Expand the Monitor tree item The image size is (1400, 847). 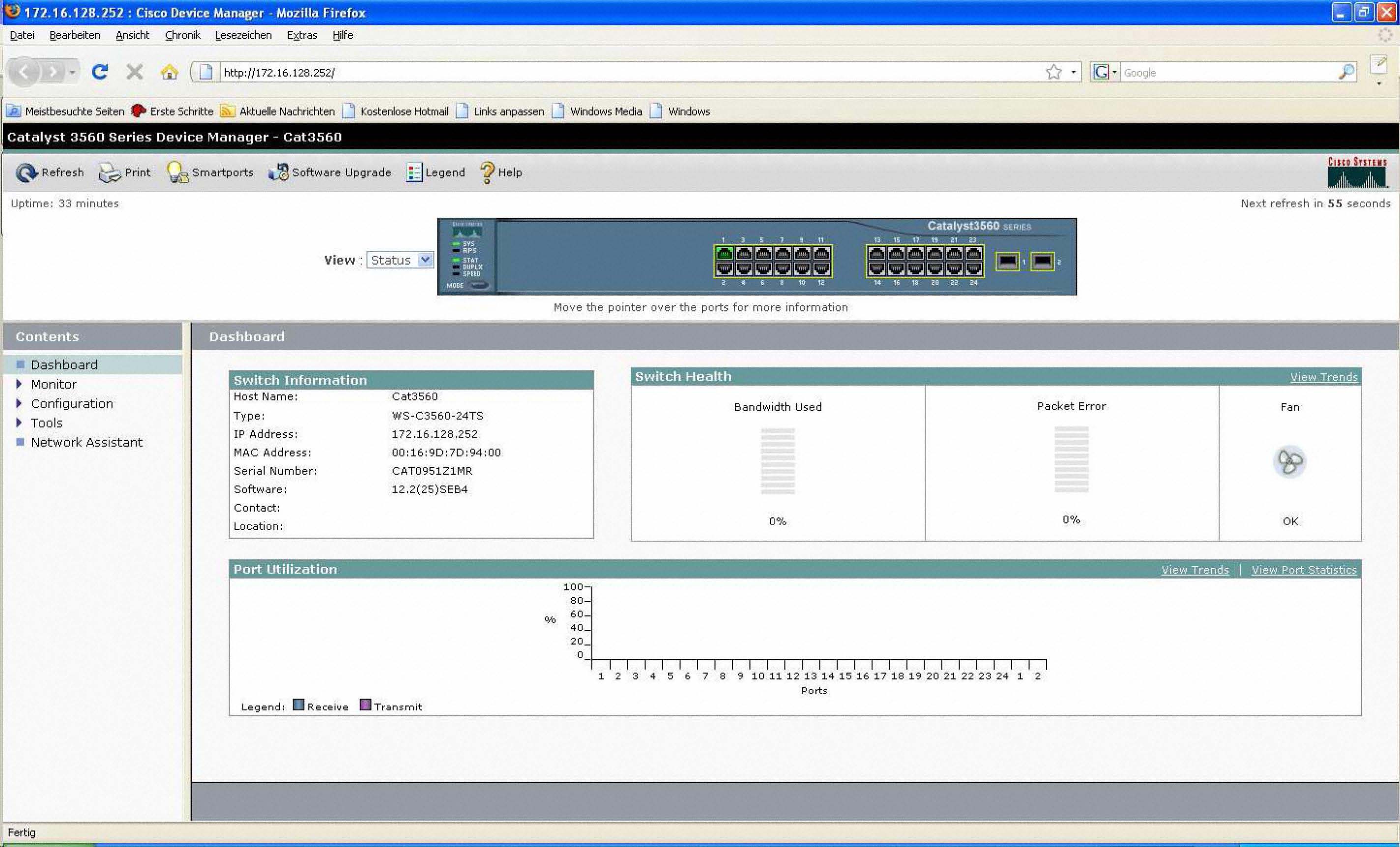[19, 384]
